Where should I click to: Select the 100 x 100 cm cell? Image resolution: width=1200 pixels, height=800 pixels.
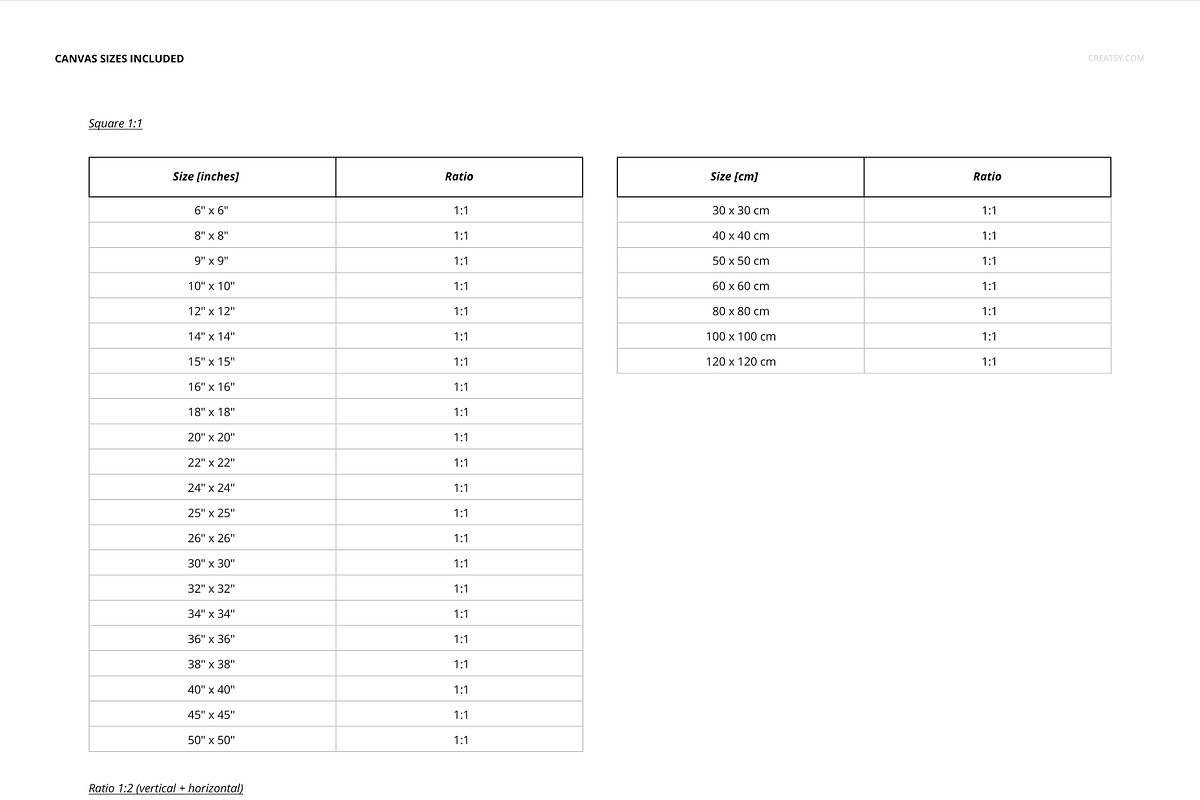click(x=740, y=337)
